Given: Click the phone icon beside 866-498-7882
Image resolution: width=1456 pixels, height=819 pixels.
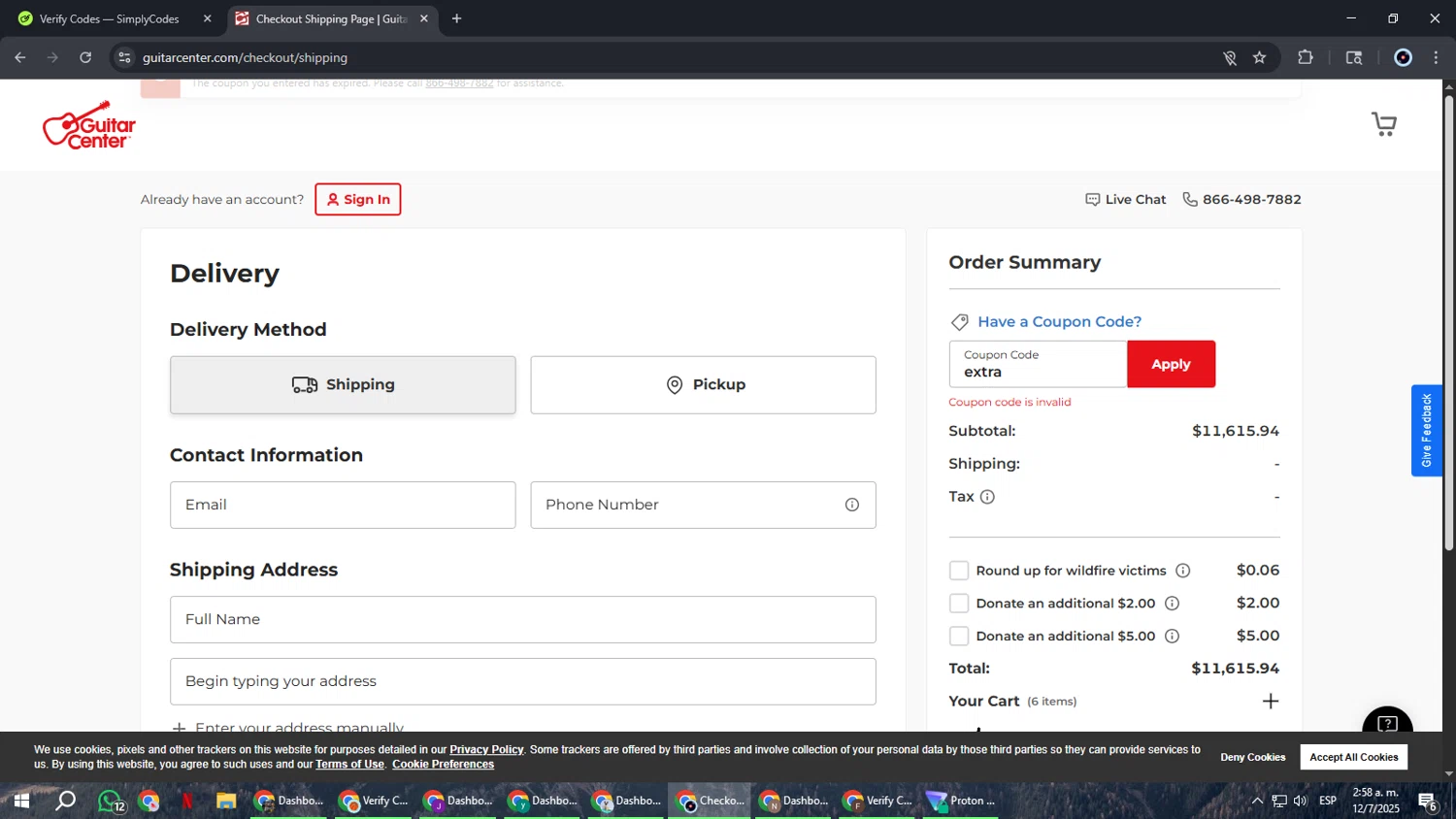Looking at the screenshot, I should pyautogui.click(x=1190, y=199).
